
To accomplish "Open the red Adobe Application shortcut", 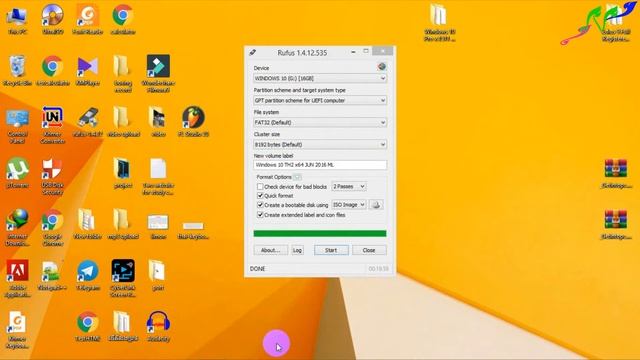I will click(x=17, y=279).
